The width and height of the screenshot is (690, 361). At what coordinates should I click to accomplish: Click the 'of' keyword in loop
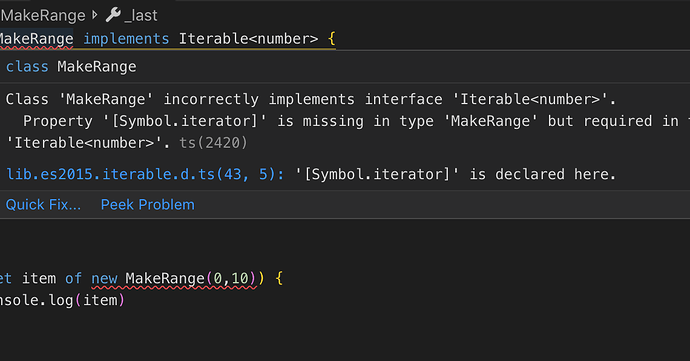pos(73,278)
